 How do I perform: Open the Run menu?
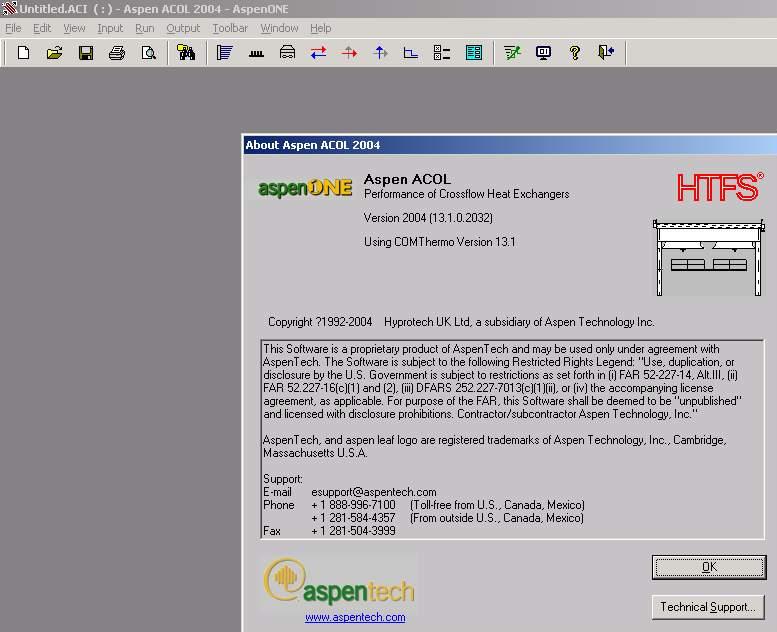(x=145, y=28)
